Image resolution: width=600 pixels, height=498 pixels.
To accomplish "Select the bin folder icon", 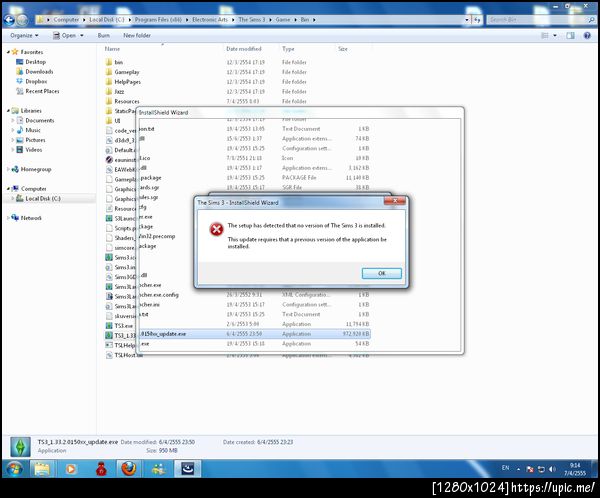I will coord(109,62).
